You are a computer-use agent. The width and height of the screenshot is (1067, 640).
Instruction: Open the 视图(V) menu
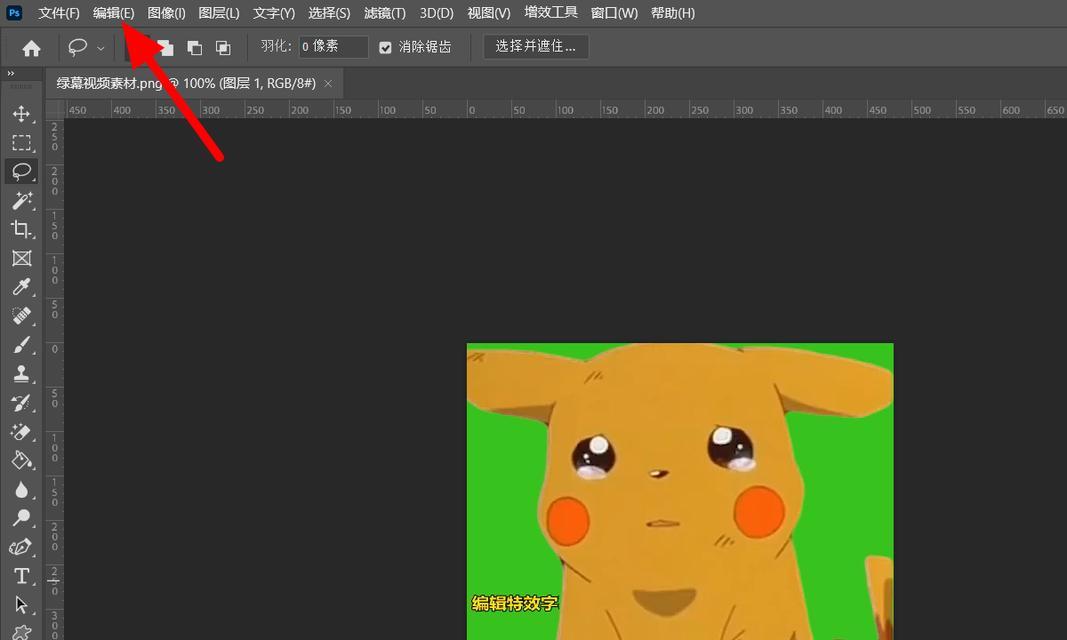tap(489, 13)
